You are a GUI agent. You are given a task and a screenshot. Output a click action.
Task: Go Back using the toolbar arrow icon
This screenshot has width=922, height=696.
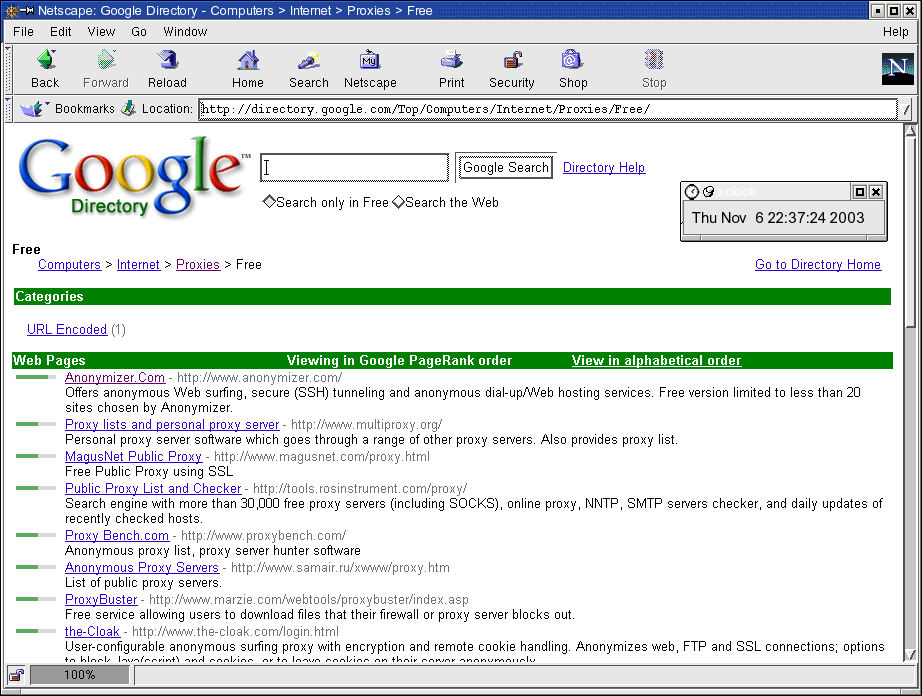(45, 61)
